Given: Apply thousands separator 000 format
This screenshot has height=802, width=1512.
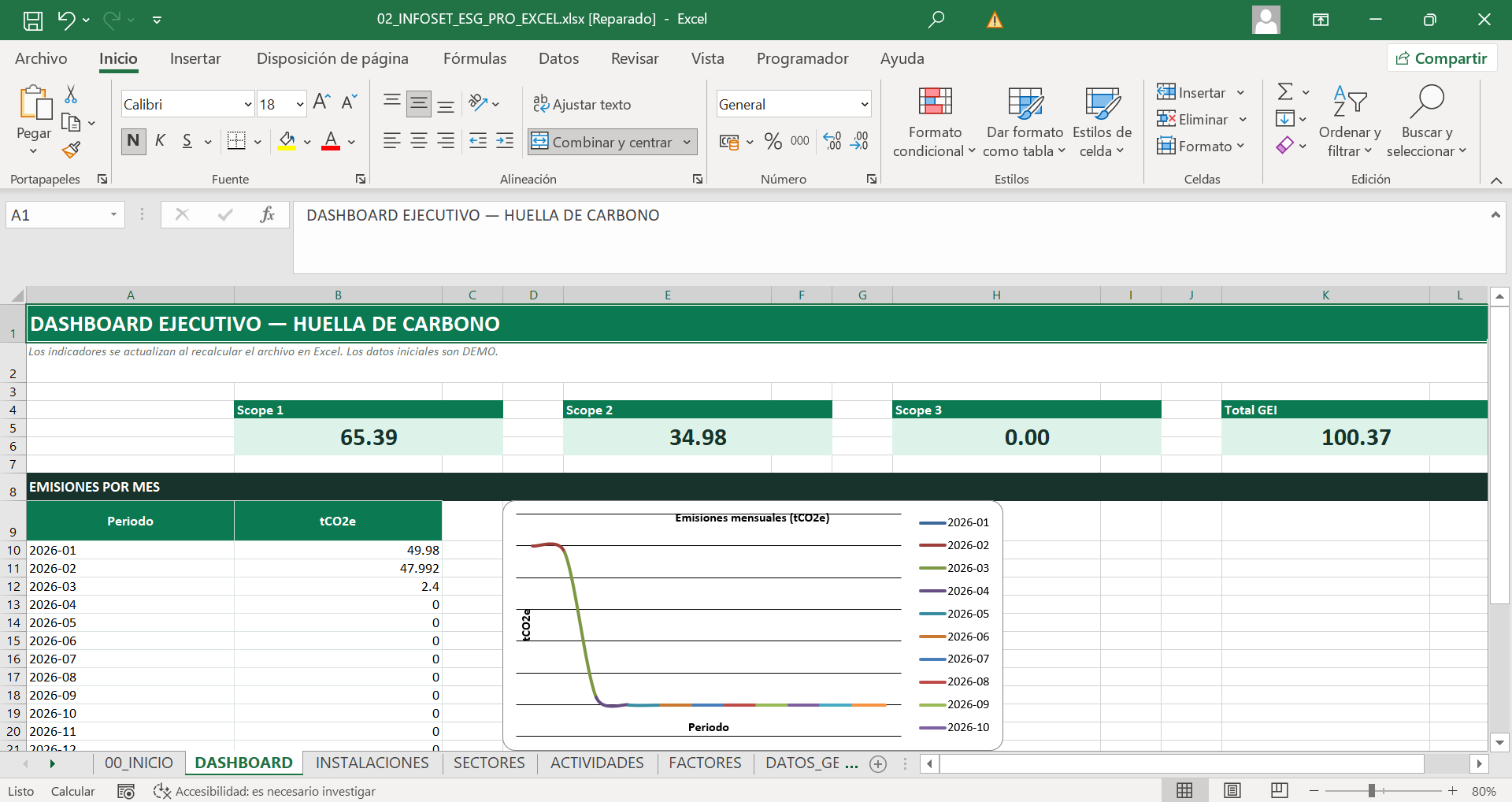Looking at the screenshot, I should pos(800,141).
